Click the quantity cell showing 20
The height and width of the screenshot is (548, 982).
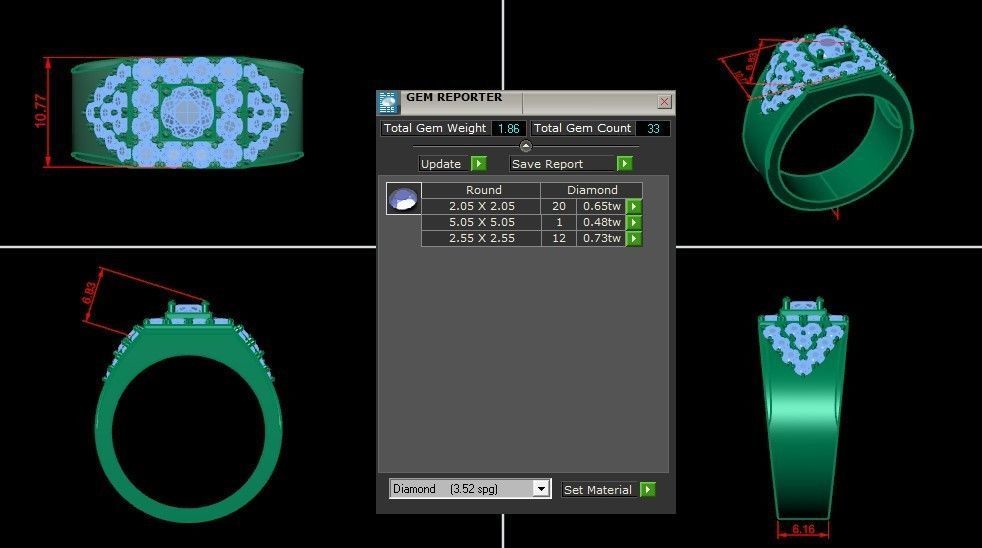tap(559, 206)
